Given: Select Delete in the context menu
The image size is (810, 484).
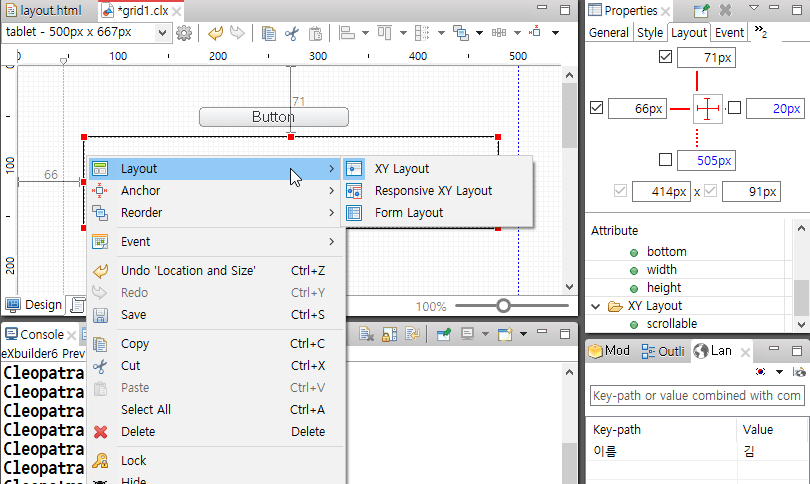Looking at the screenshot, I should (x=214, y=431).
